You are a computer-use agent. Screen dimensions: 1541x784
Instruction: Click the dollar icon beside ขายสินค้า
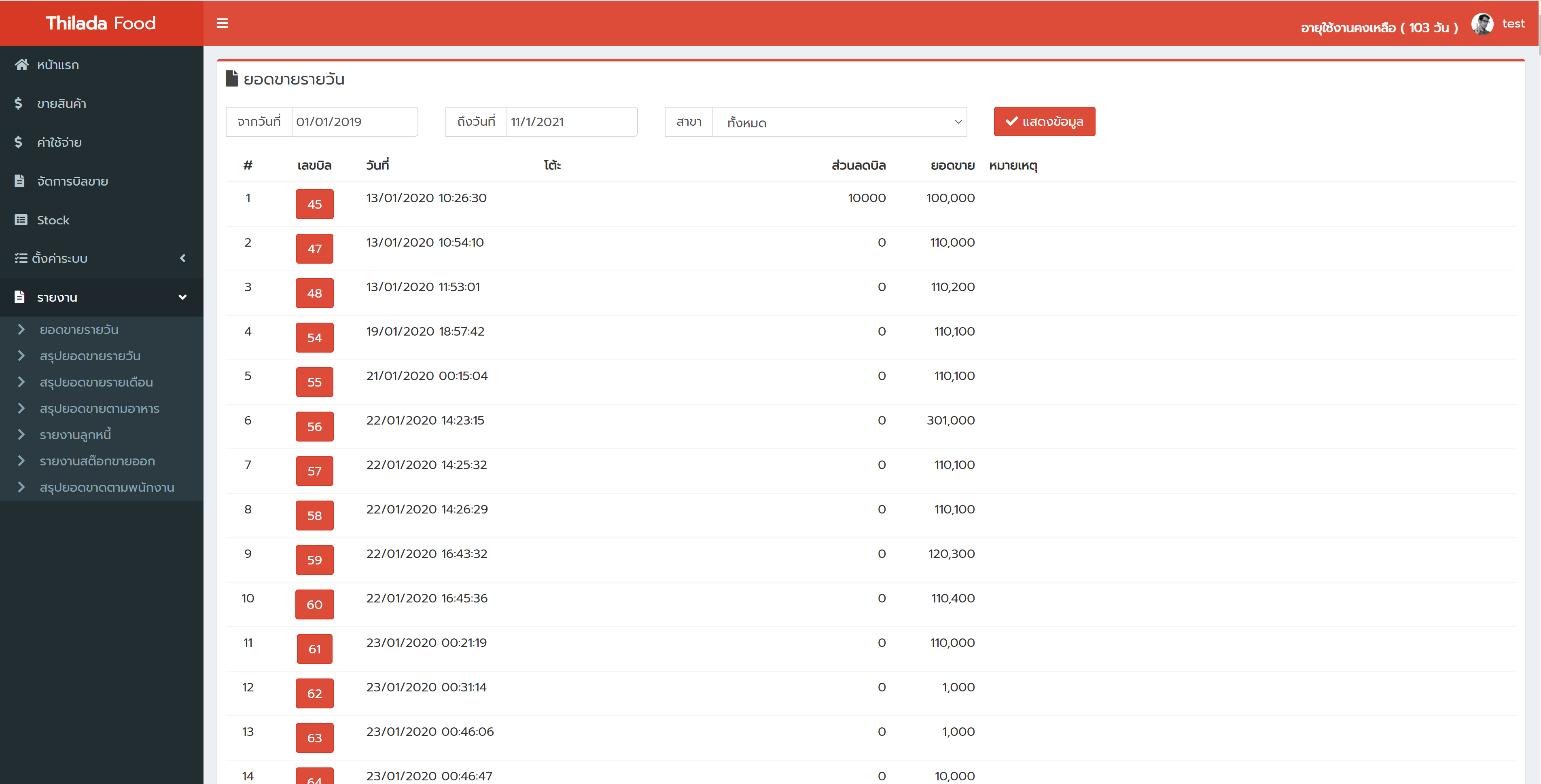click(19, 104)
